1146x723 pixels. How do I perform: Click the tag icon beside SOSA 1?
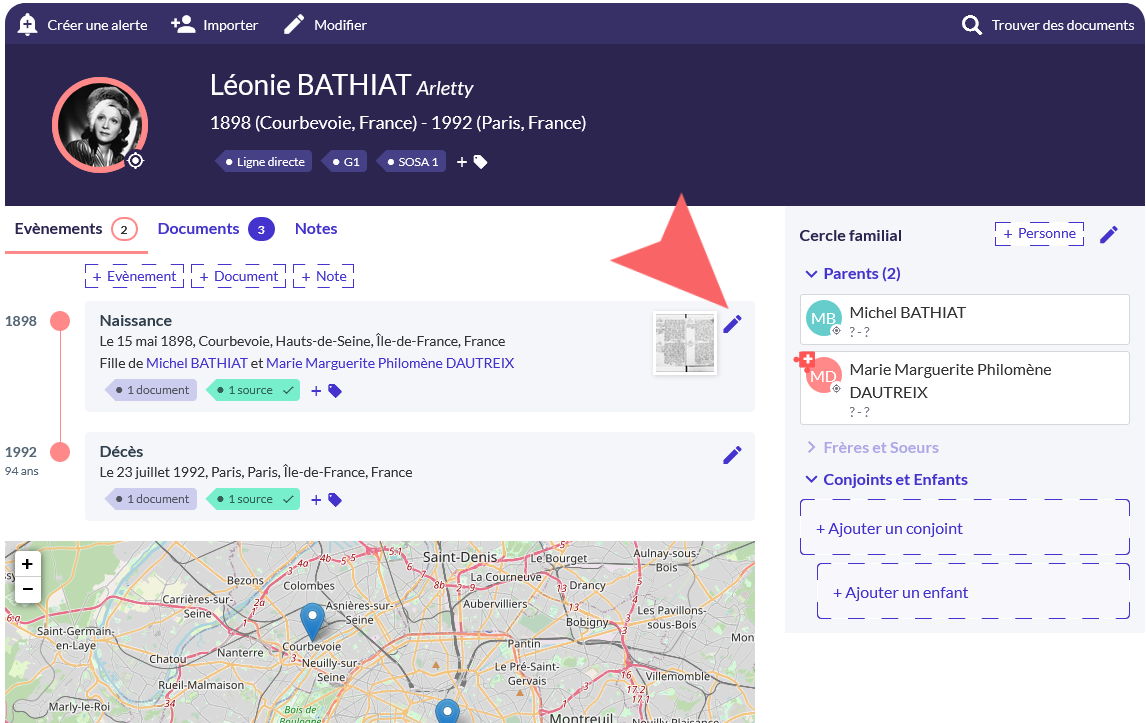pyautogui.click(x=480, y=162)
